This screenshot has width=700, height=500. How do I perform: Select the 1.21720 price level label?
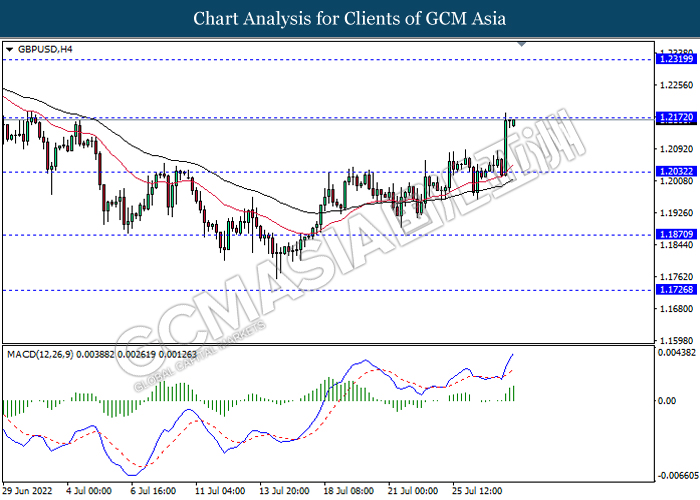[676, 117]
